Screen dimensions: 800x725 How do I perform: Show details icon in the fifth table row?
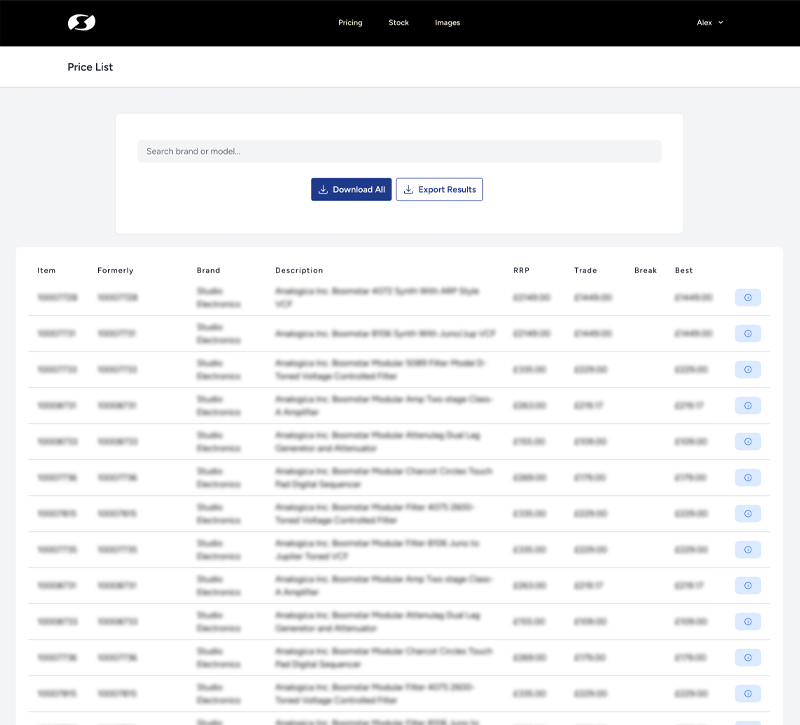pyautogui.click(x=747, y=441)
